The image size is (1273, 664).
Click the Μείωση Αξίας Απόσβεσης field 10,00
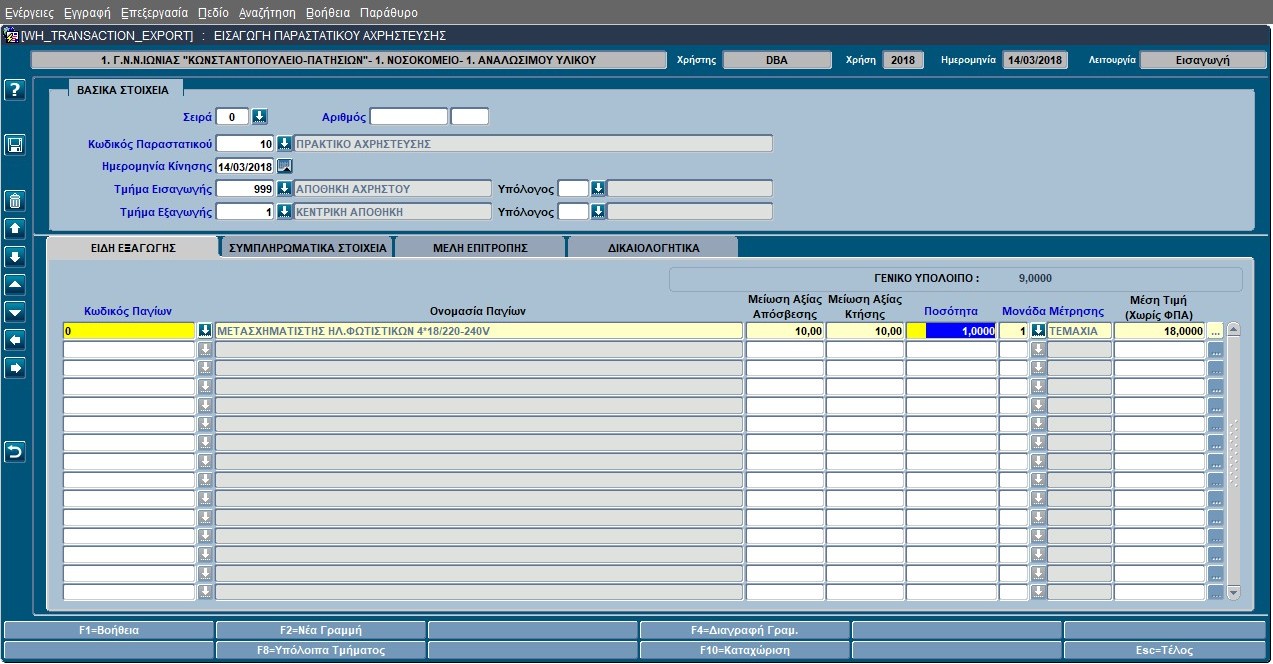pyautogui.click(x=785, y=330)
